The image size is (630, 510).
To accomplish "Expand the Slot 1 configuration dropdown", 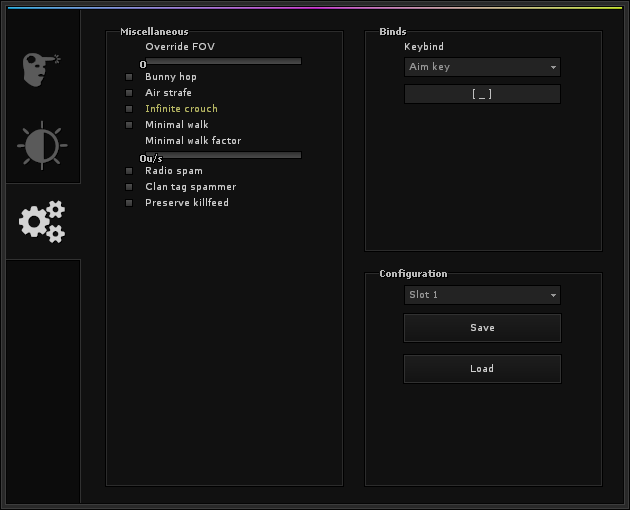I will 482,295.
